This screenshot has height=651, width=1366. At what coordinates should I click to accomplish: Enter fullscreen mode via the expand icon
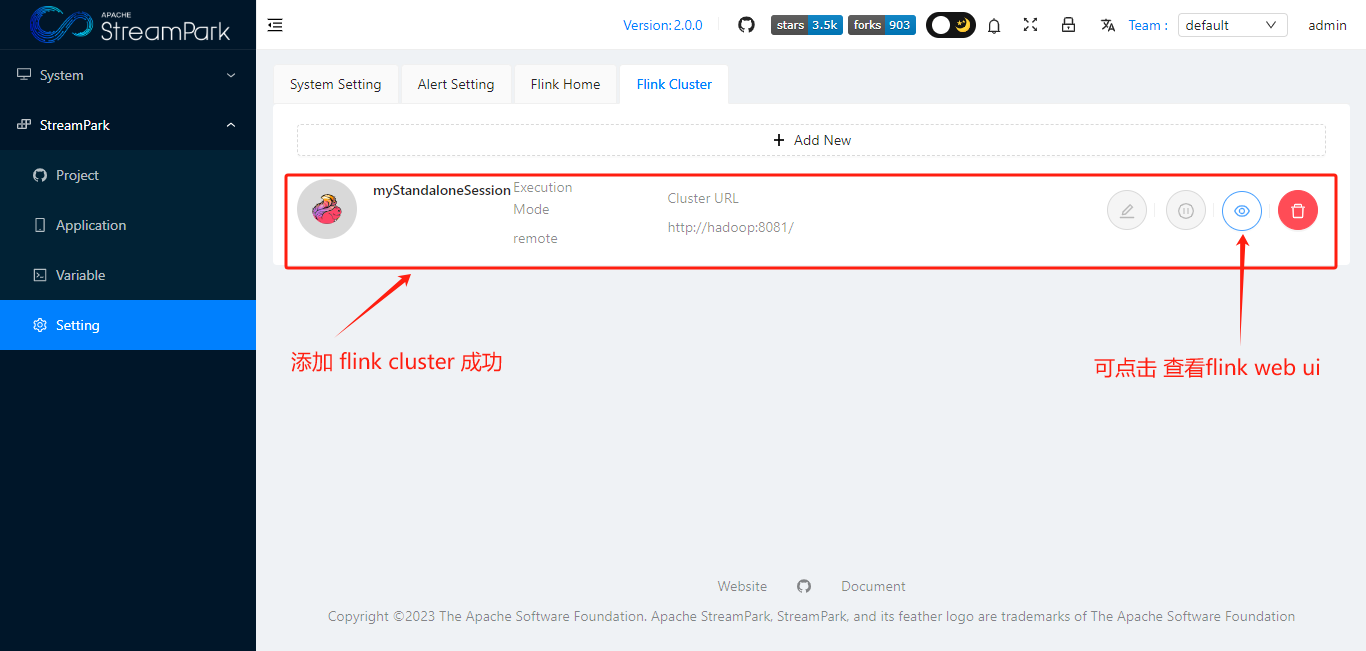[1030, 25]
